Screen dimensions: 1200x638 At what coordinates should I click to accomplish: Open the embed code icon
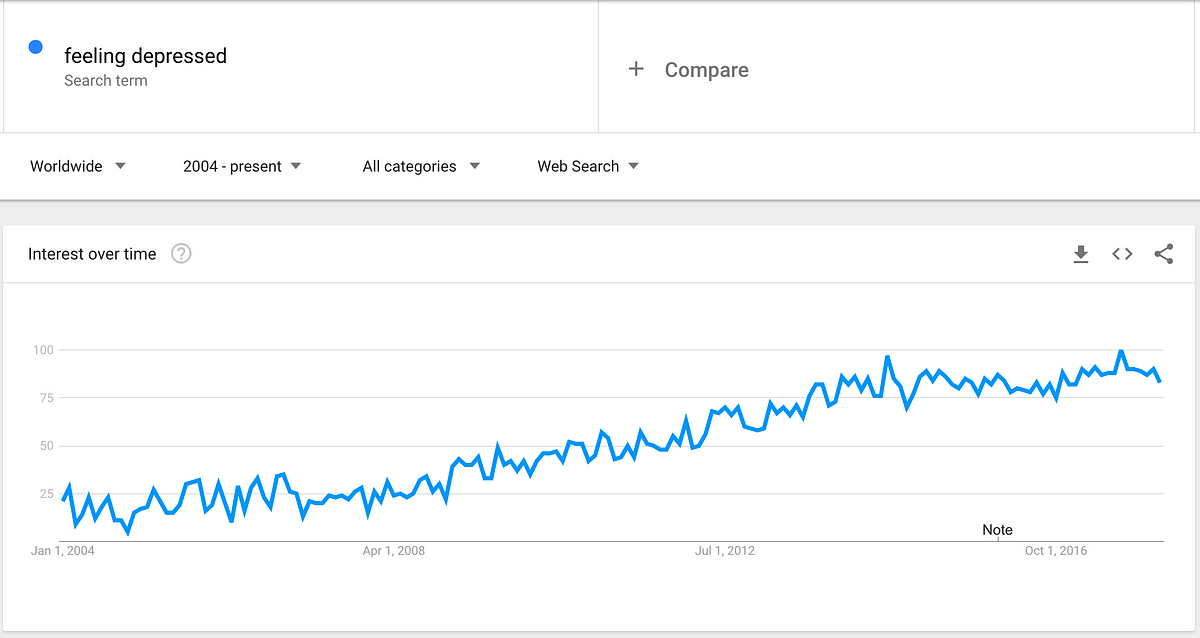(1122, 255)
